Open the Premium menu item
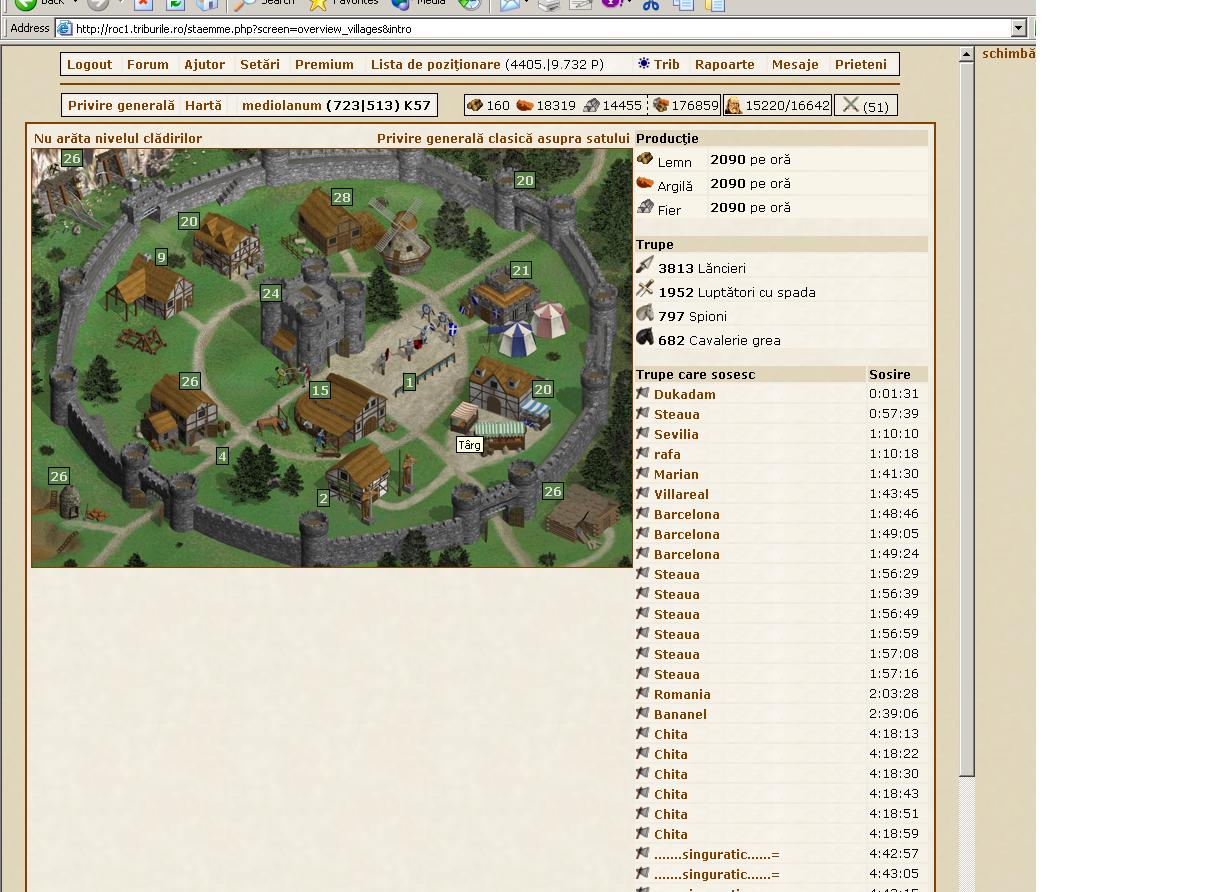 click(324, 64)
